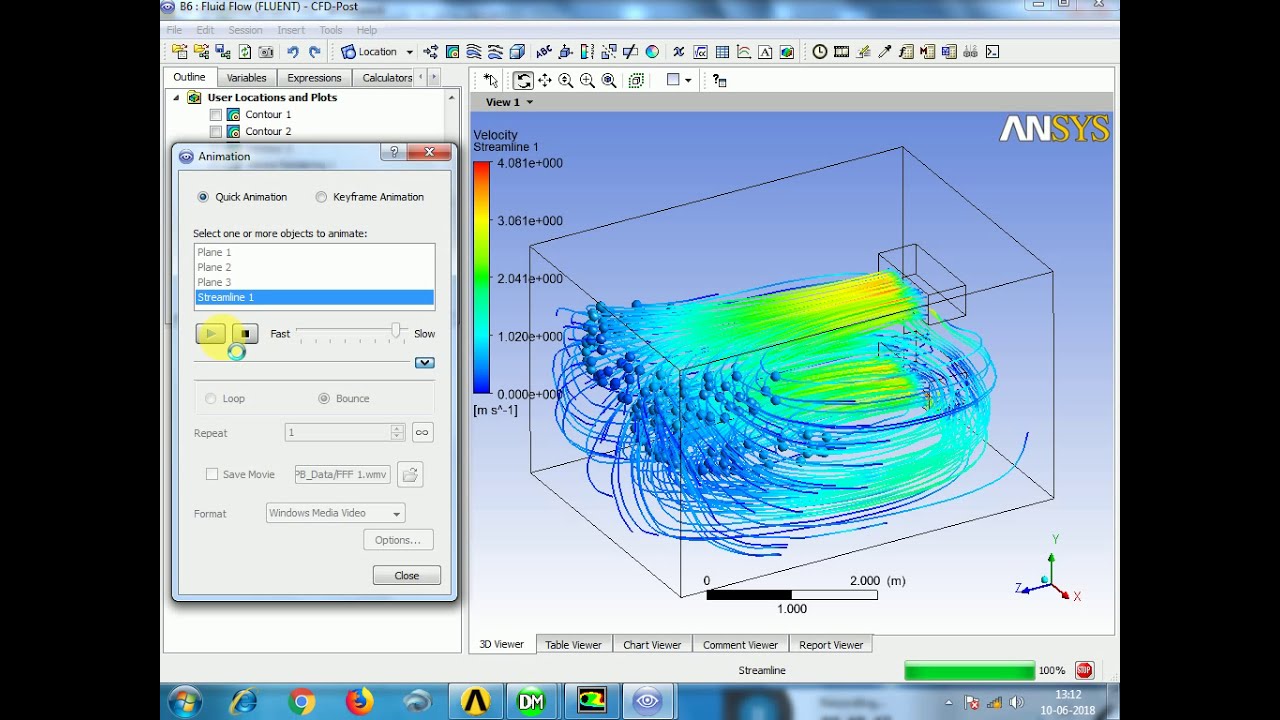The width and height of the screenshot is (1280, 720).
Task: Click the infinity repeat-forever button
Action: pyautogui.click(x=422, y=433)
